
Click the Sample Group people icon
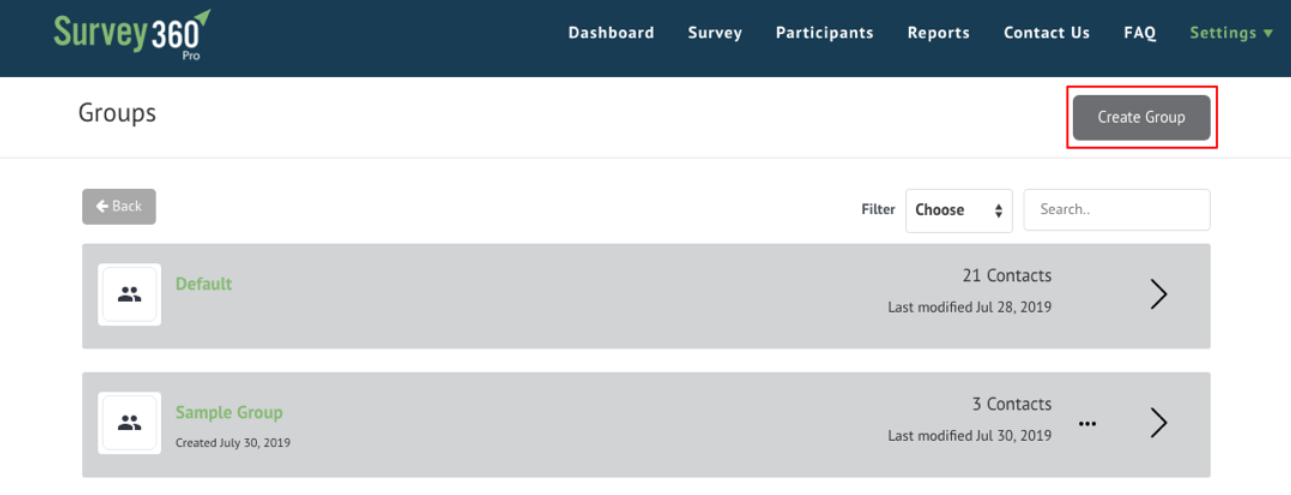[x=129, y=423]
